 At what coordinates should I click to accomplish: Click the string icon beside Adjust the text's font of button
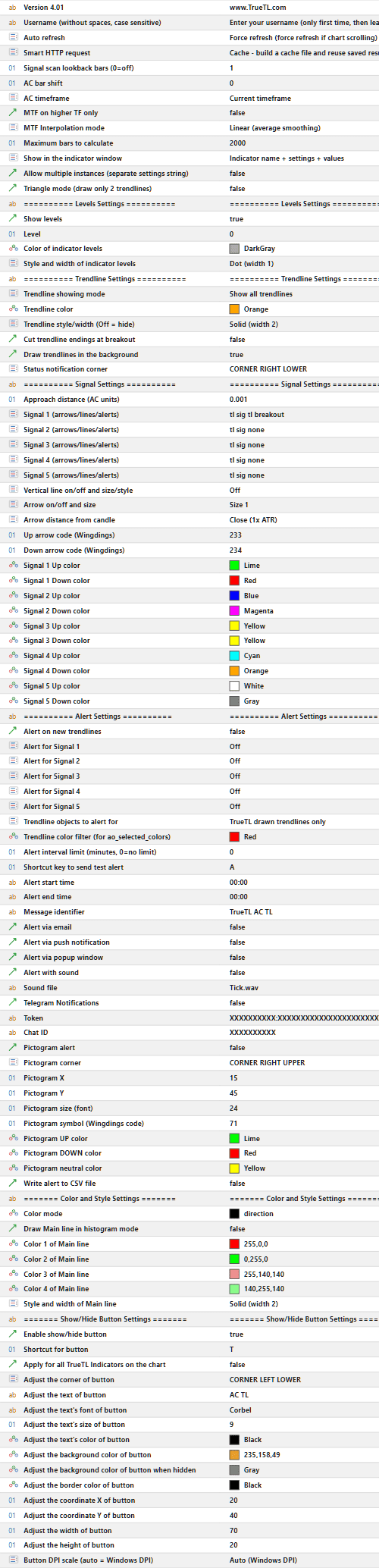point(12,1410)
